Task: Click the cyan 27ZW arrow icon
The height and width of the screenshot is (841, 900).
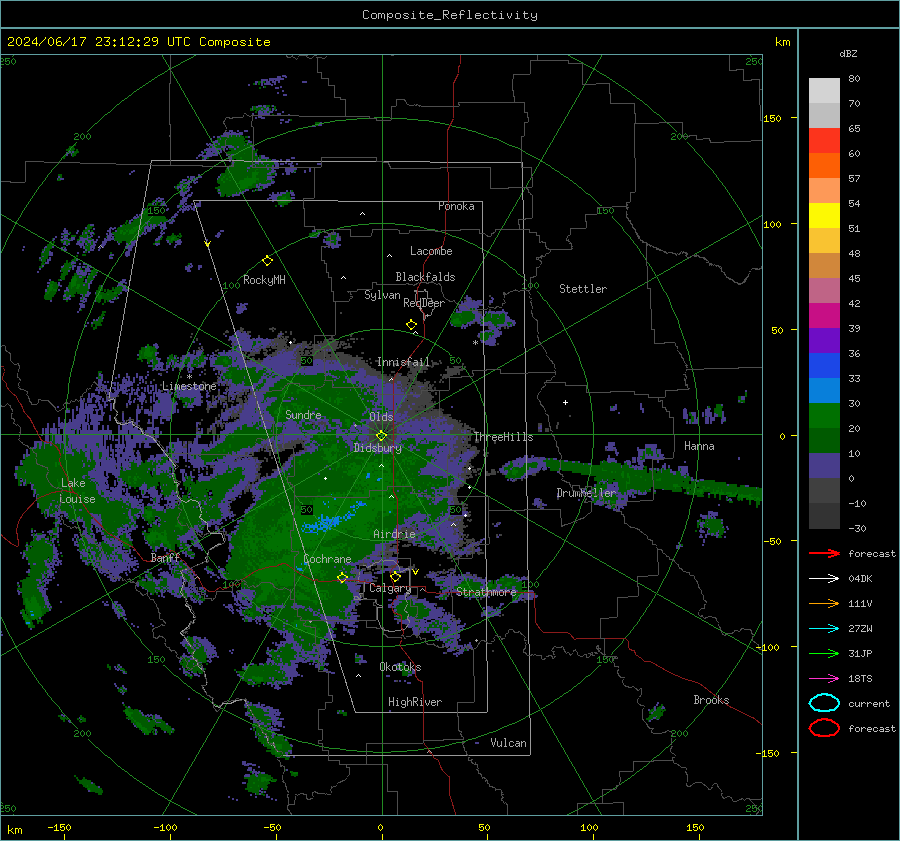Action: 824,629
